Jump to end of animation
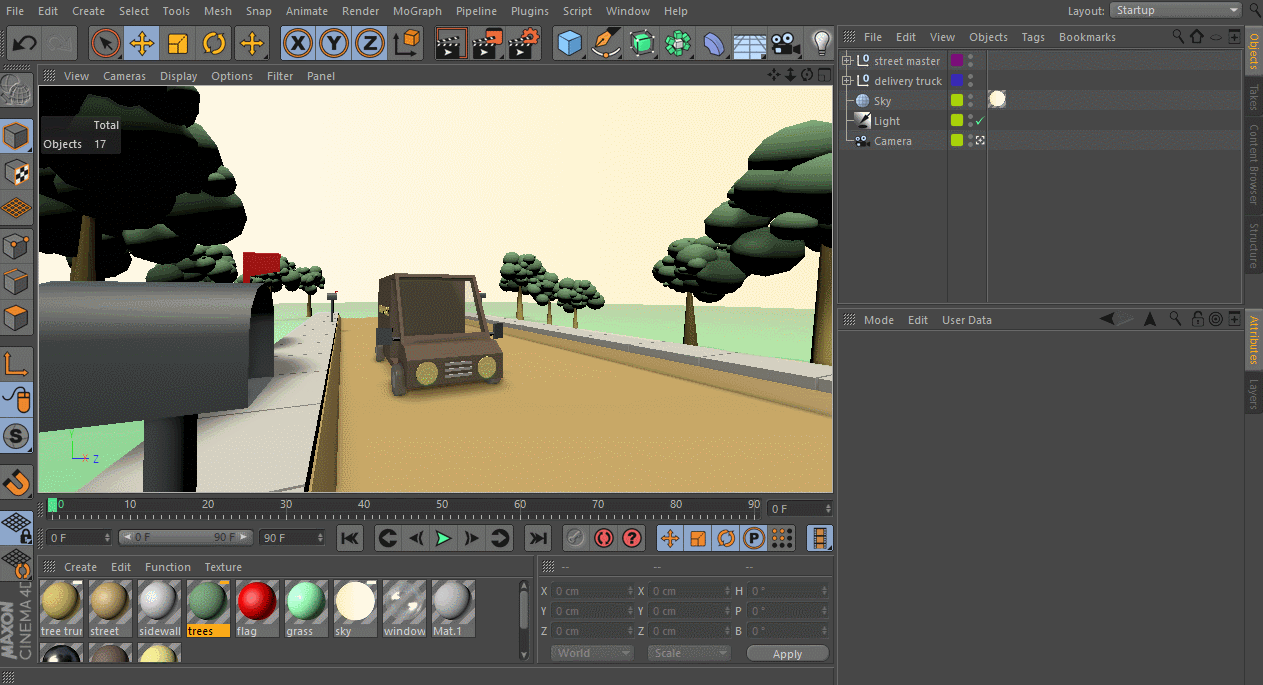The width and height of the screenshot is (1263, 685). [538, 538]
